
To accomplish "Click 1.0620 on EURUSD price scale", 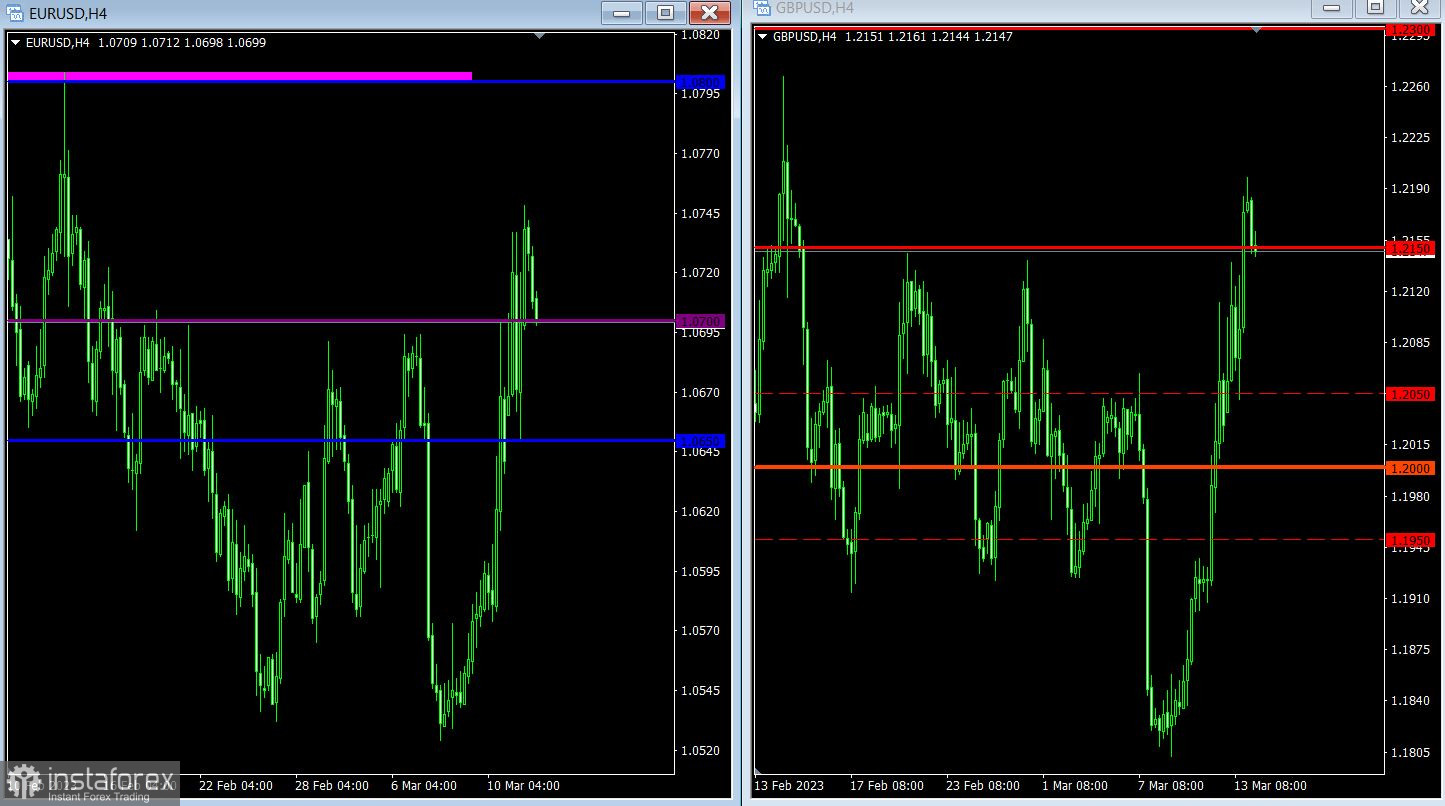I will (700, 512).
